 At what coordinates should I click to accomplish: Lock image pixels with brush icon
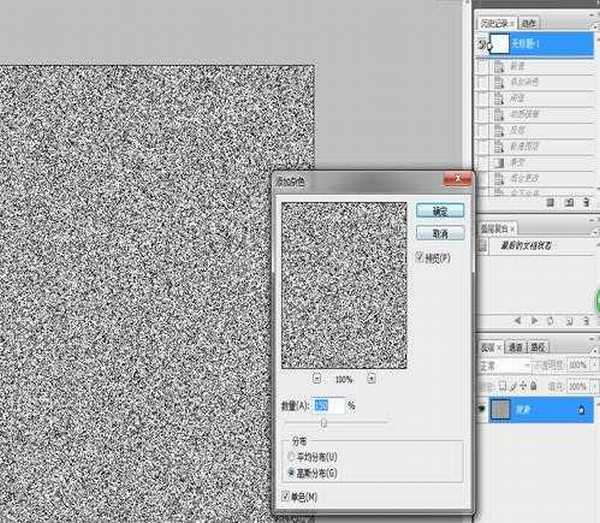513,386
